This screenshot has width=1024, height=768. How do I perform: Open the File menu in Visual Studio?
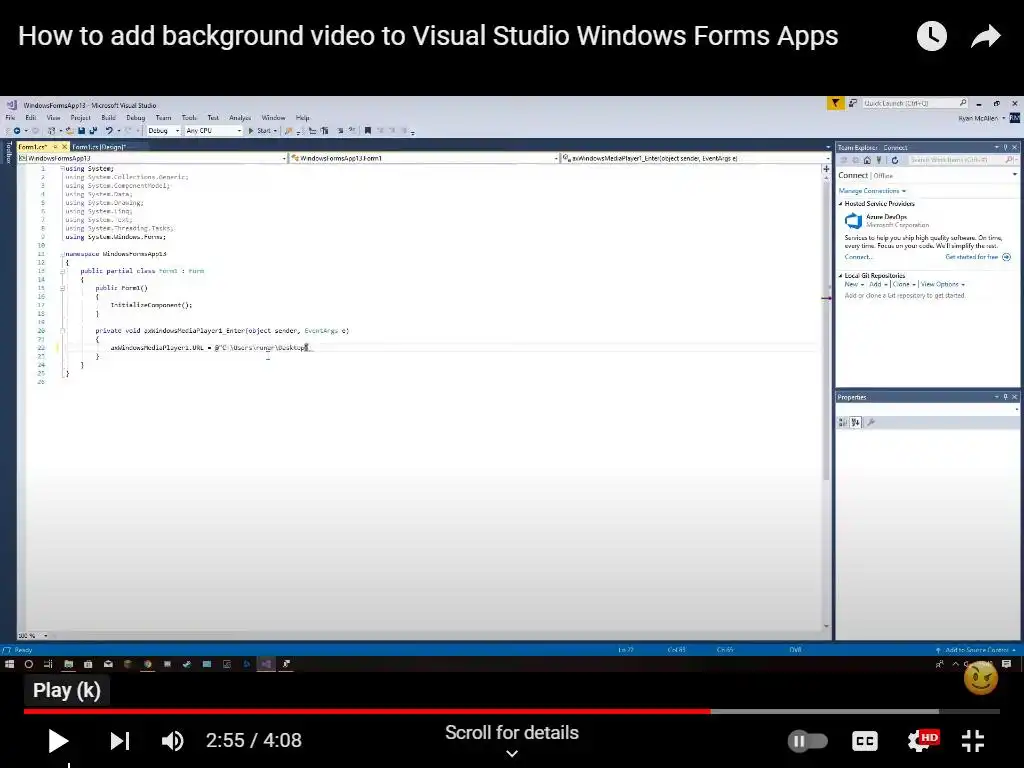pos(10,118)
